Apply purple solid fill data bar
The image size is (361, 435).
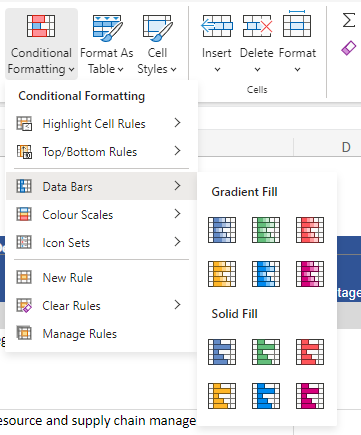(x=310, y=396)
